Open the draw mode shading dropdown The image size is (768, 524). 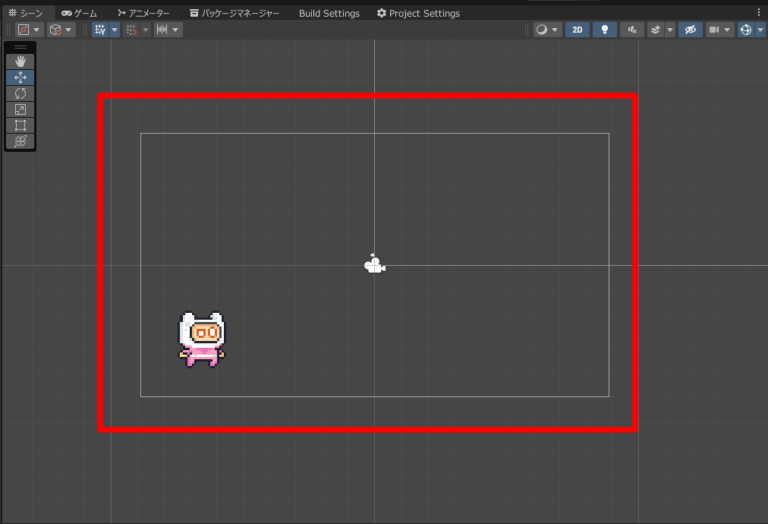pos(547,30)
